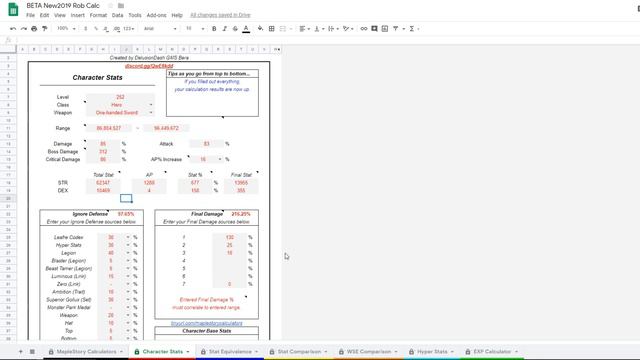Select the Character Stats sheet tab
This screenshot has width=640, height=360.
coord(162,351)
